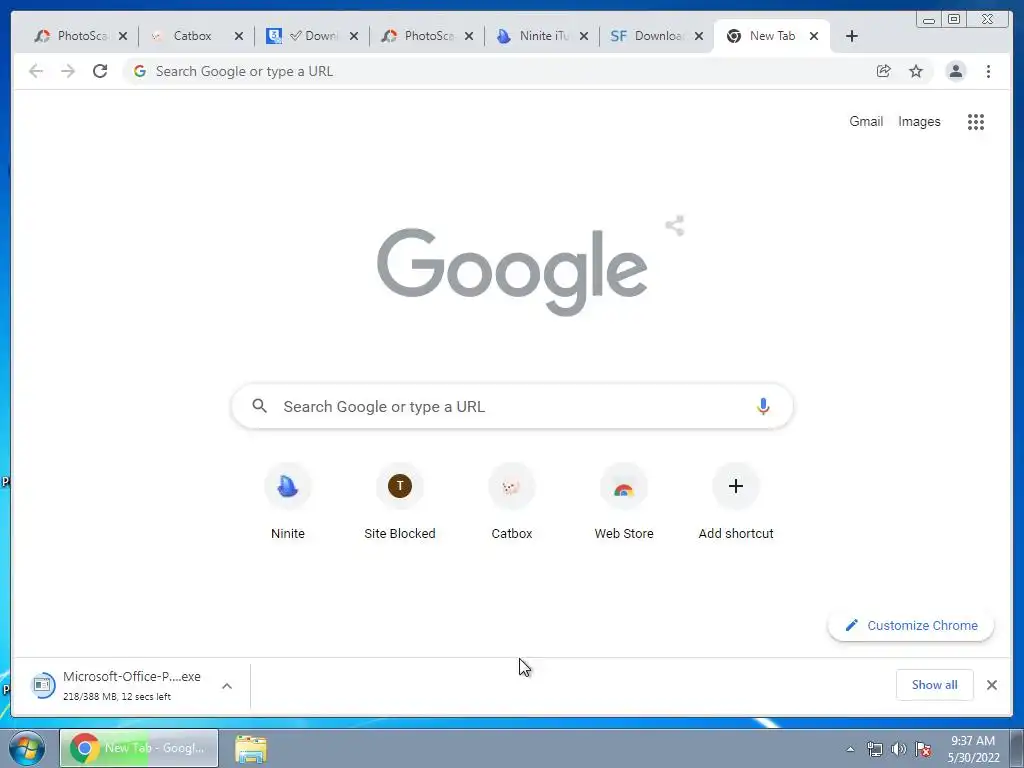Open the share this page icon
The width and height of the screenshot is (1024, 768).
(884, 71)
